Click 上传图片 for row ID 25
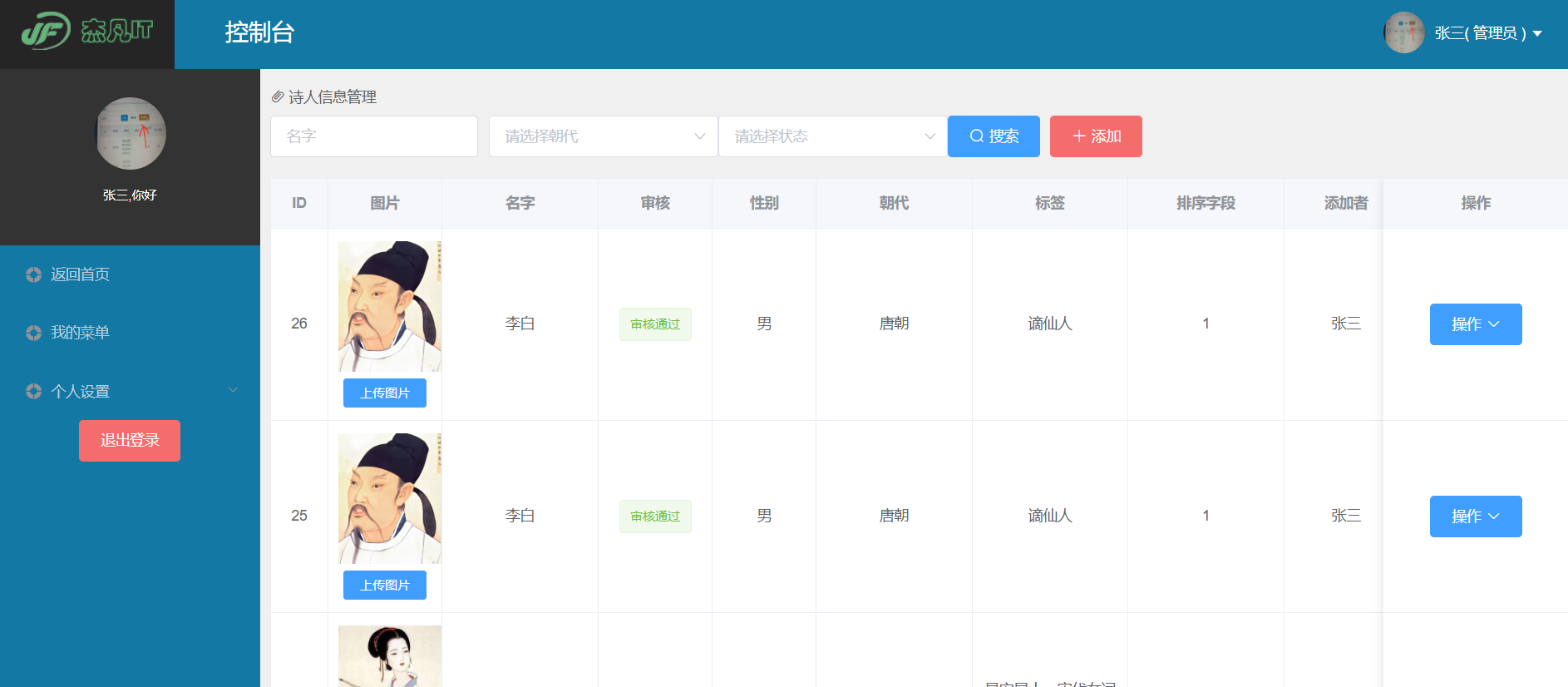 pos(385,586)
